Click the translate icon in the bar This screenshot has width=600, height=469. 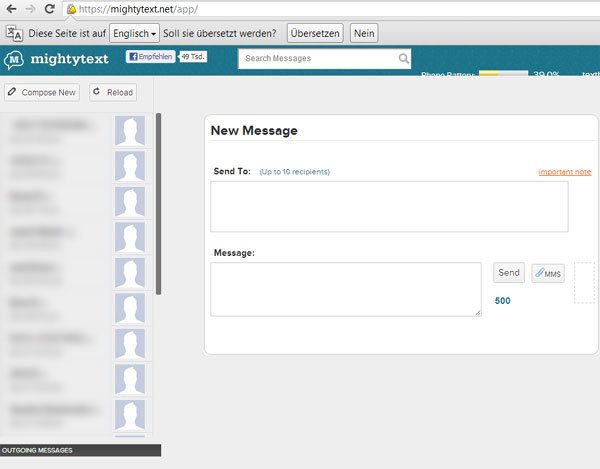(x=15, y=33)
